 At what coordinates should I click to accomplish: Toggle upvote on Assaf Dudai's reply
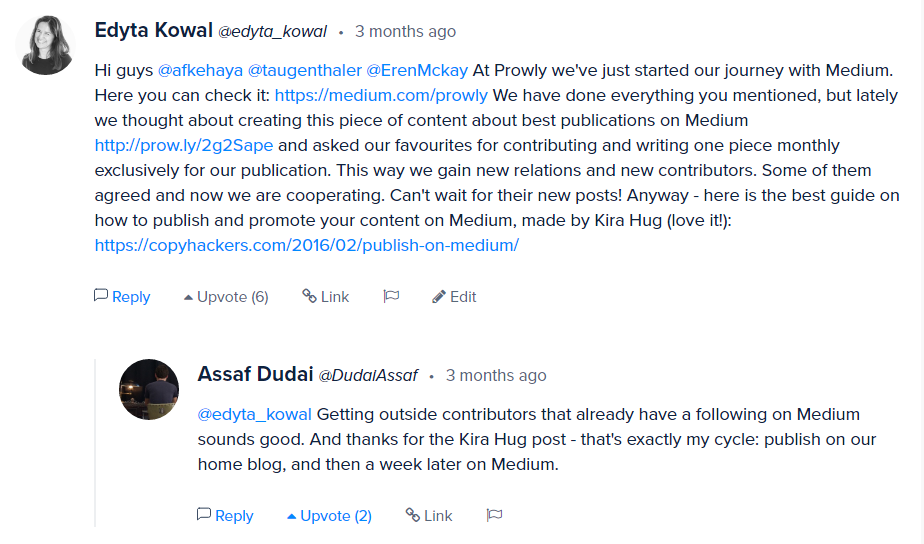coord(329,515)
